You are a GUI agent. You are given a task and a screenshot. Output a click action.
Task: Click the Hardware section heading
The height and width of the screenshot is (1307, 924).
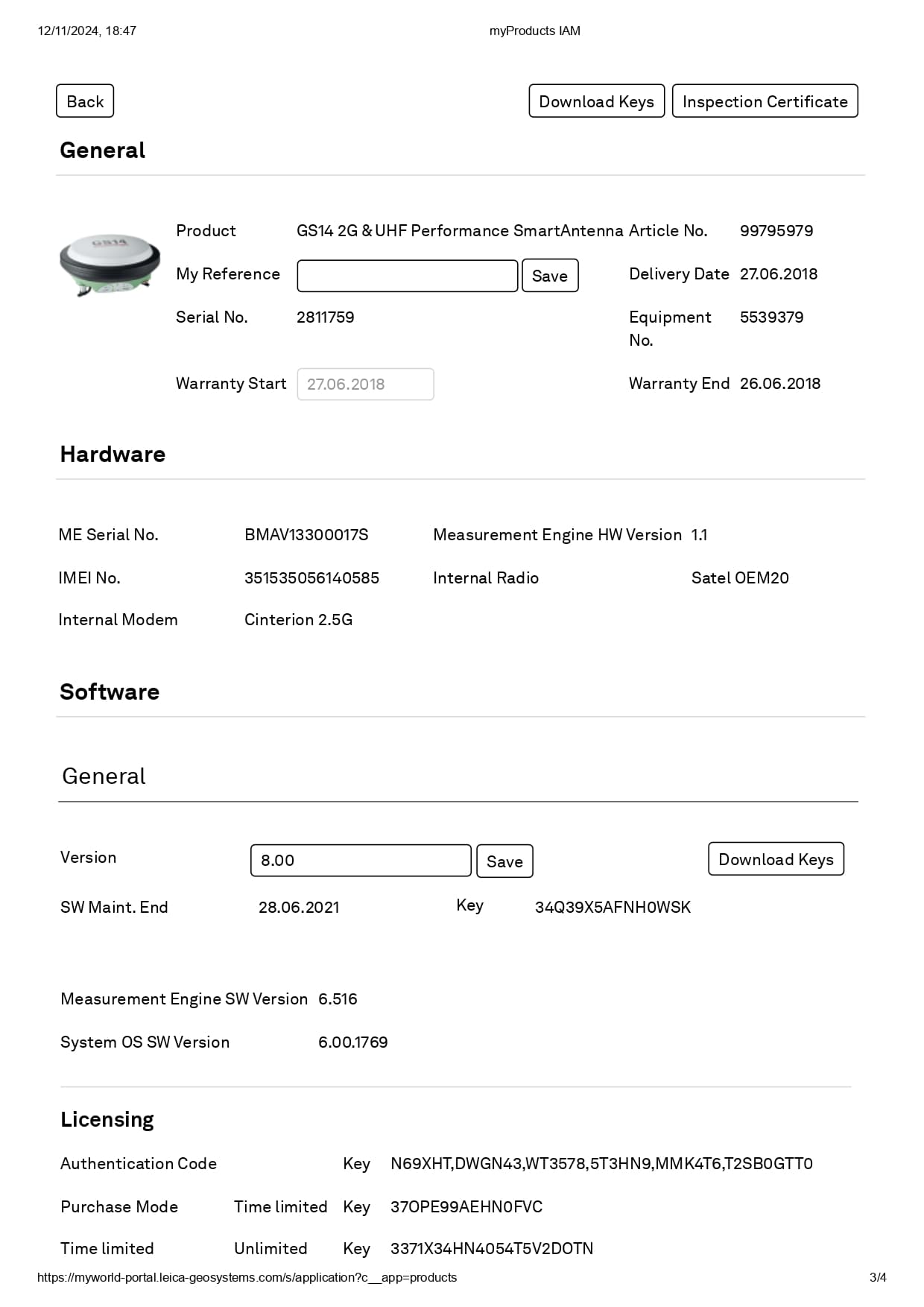pos(113,455)
